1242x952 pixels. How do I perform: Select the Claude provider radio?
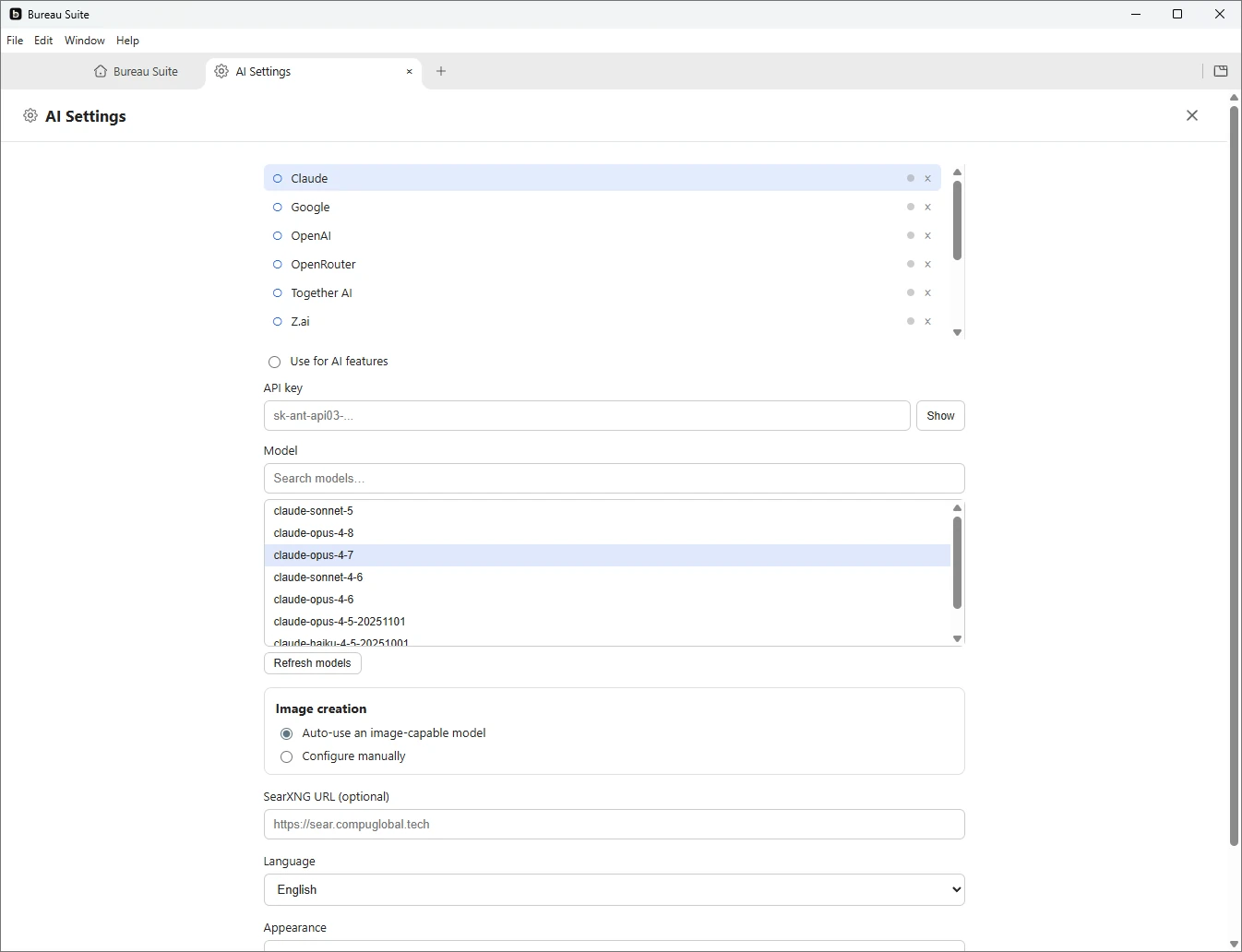click(277, 178)
